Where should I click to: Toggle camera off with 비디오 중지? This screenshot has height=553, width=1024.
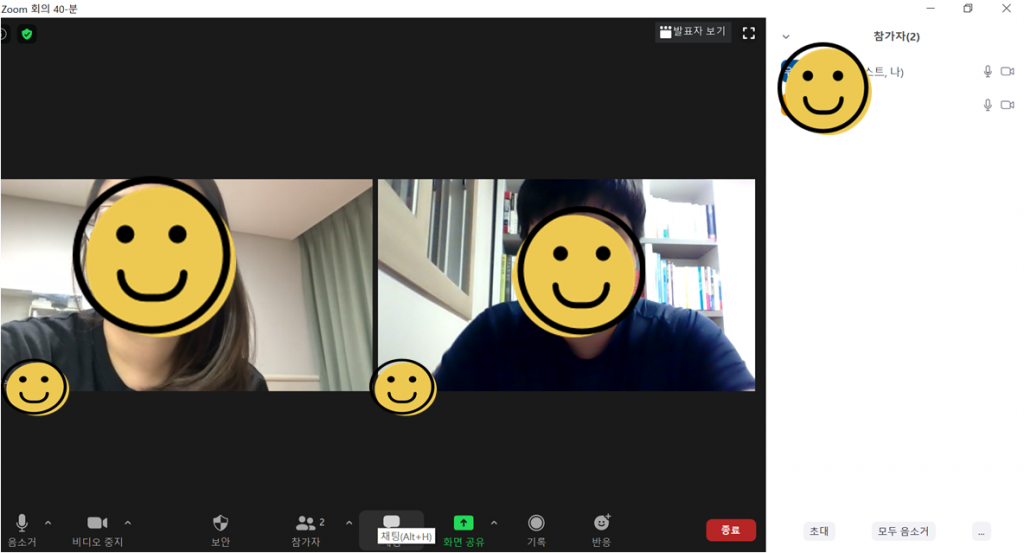click(x=97, y=523)
